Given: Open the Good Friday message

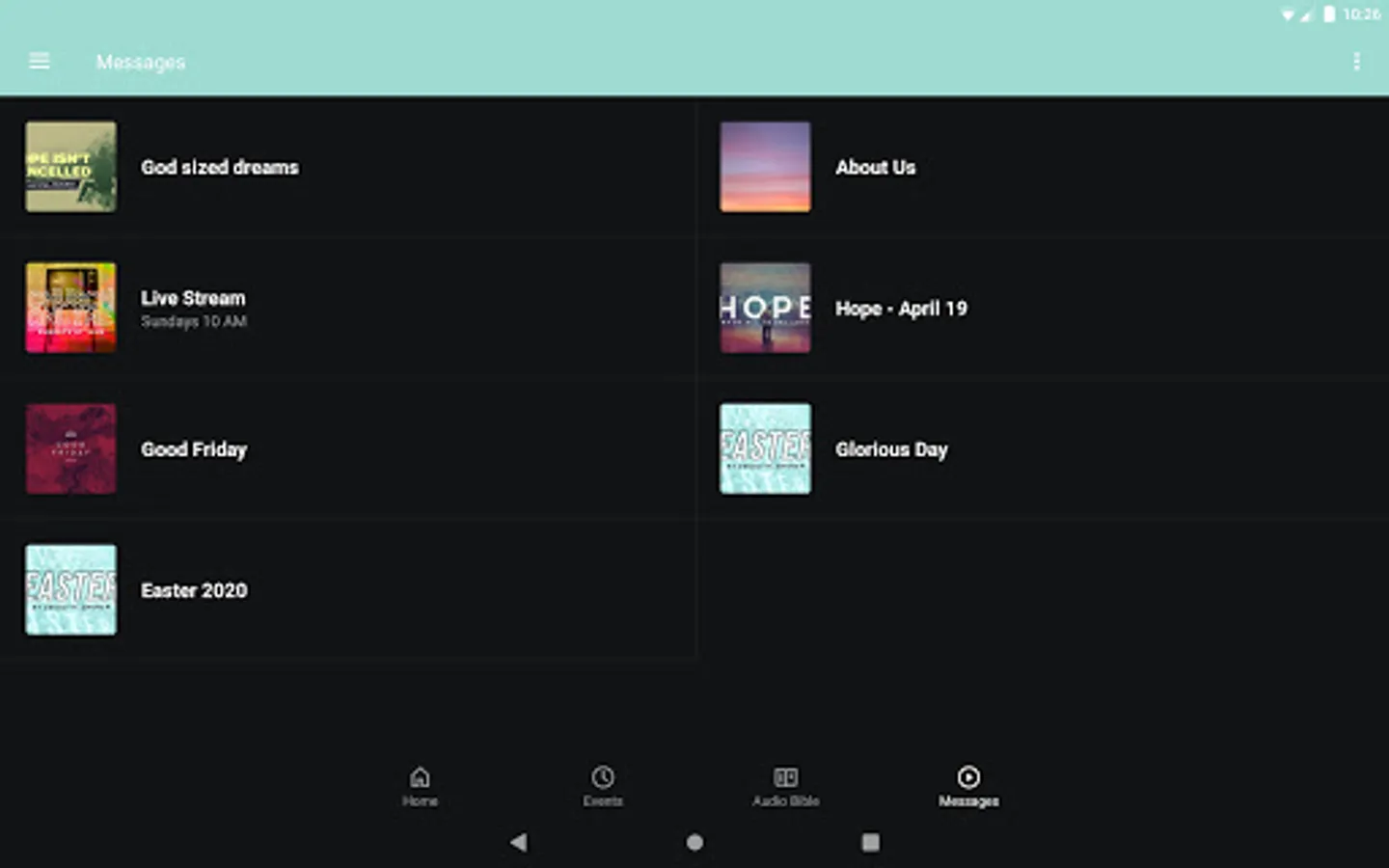Looking at the screenshot, I should click(x=194, y=448).
